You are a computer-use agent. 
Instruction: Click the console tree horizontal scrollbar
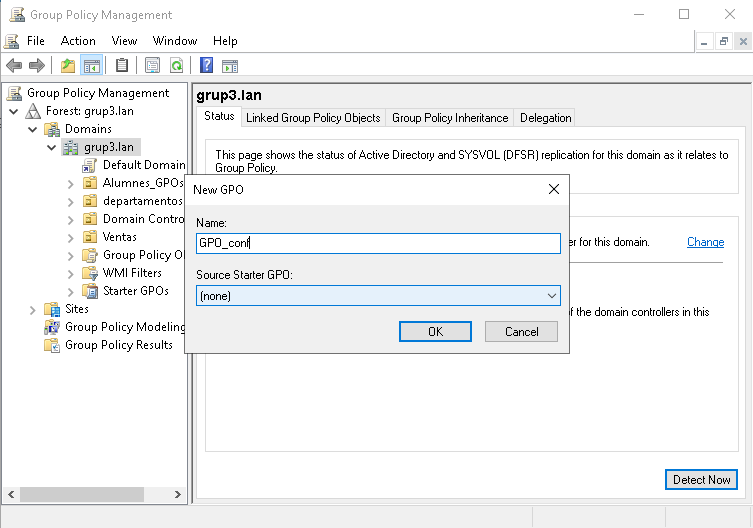(94, 494)
